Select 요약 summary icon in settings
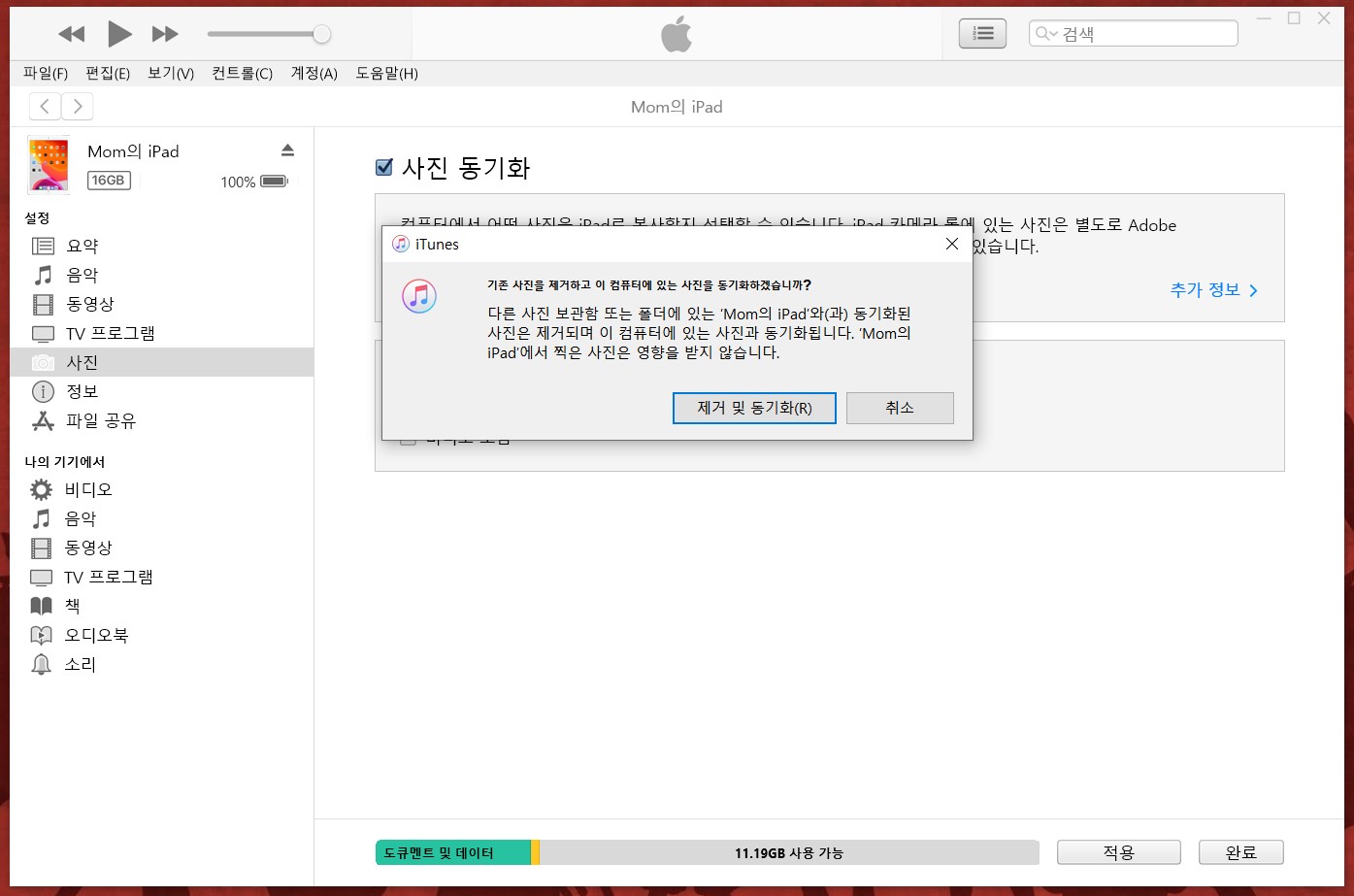The width and height of the screenshot is (1354, 896). click(43, 246)
